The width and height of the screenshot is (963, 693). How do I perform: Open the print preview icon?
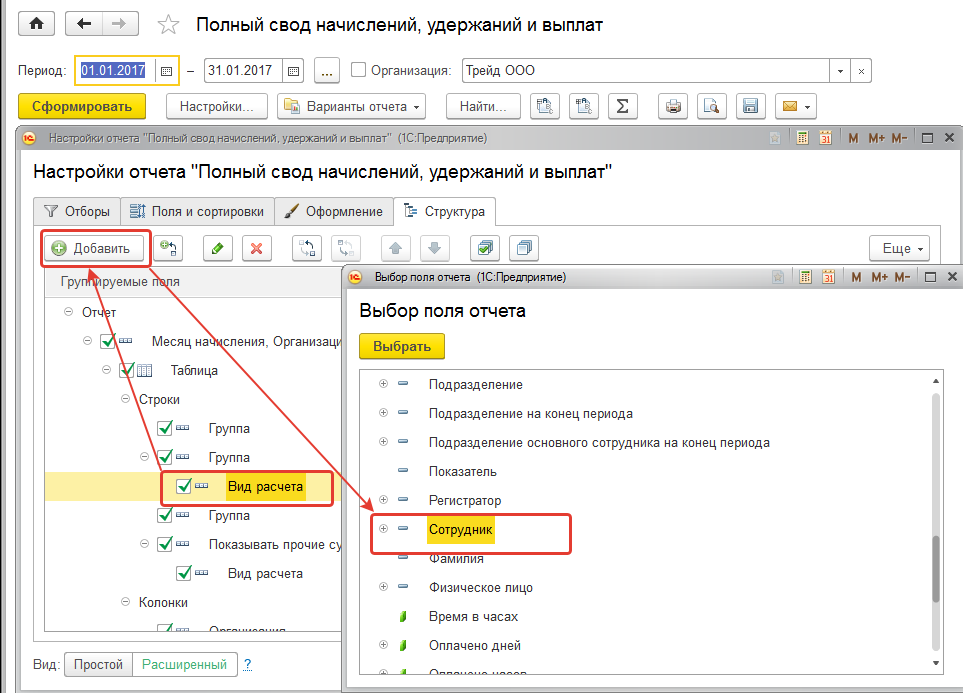(x=712, y=106)
